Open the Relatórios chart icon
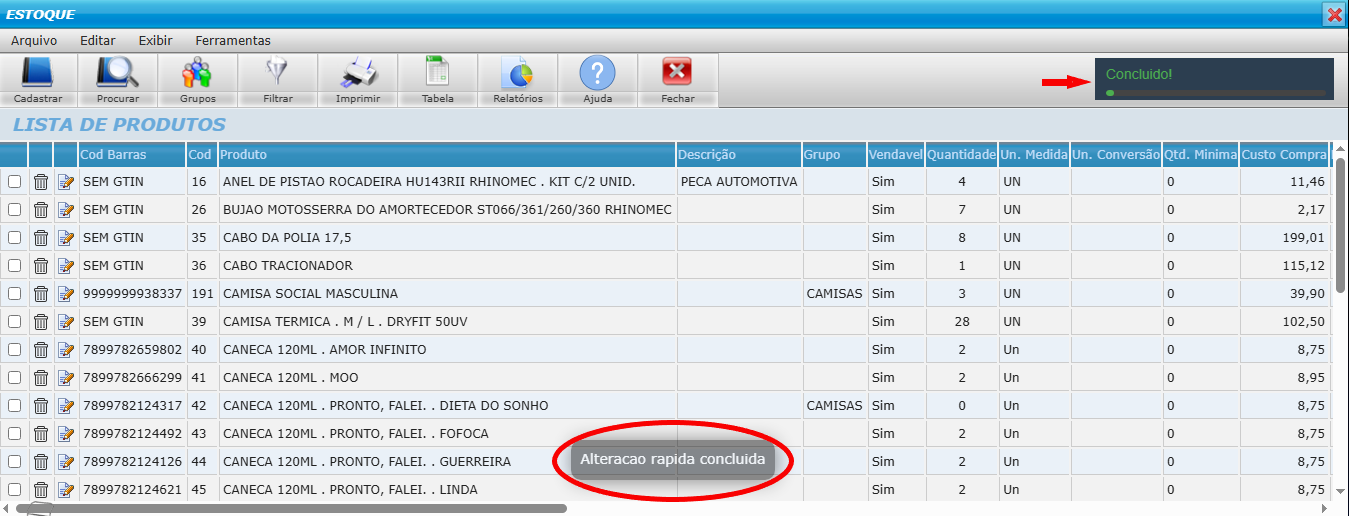This screenshot has height=516, width=1349. [x=517, y=73]
